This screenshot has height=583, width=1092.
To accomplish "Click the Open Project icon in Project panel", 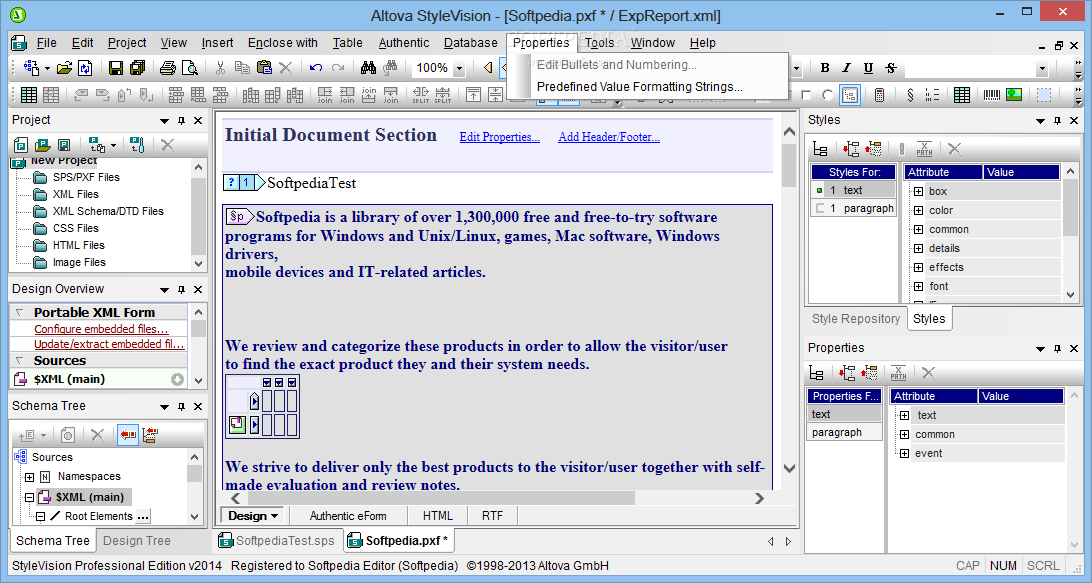I will (x=42, y=145).
